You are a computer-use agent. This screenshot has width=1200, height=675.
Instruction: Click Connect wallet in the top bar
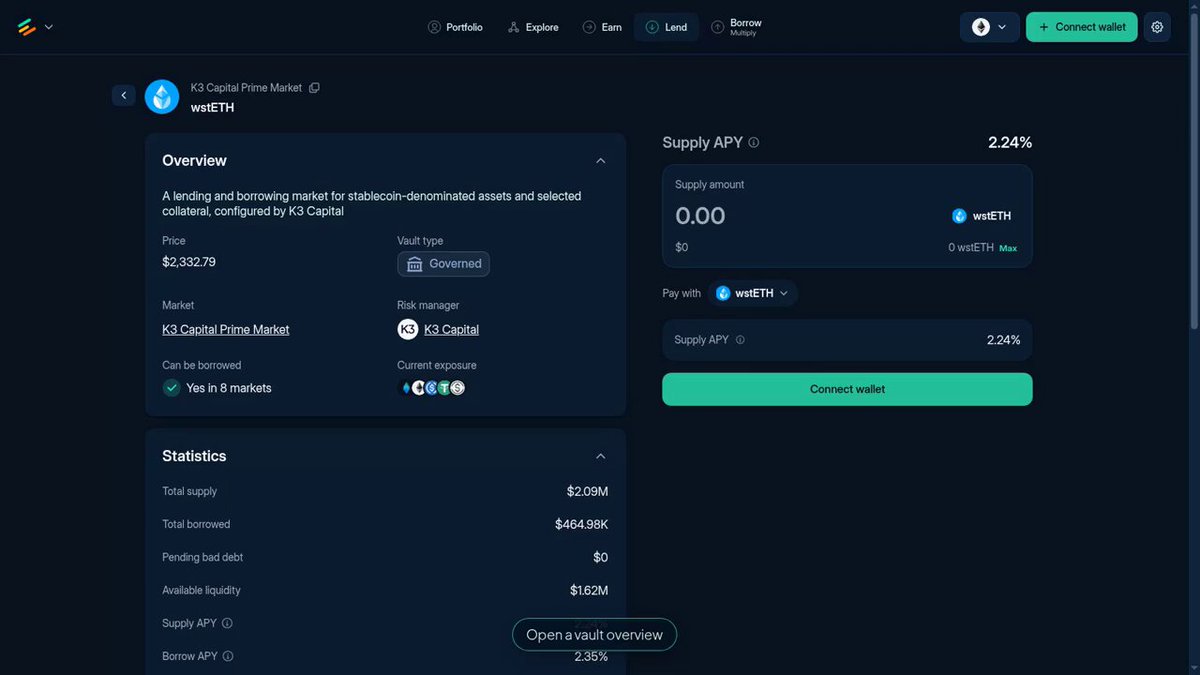pyautogui.click(x=1082, y=27)
